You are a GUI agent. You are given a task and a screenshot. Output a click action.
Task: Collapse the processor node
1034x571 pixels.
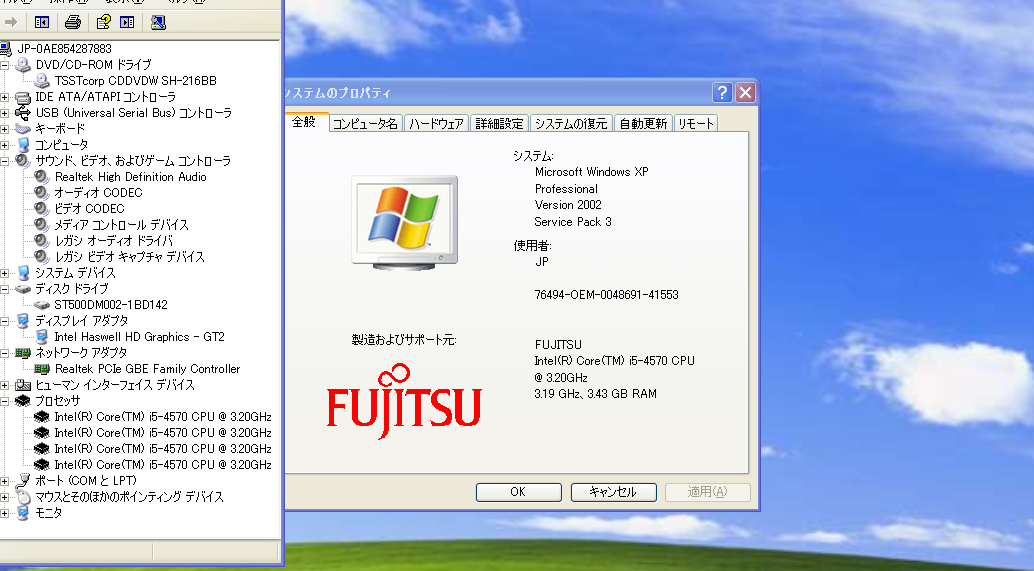click(5, 401)
